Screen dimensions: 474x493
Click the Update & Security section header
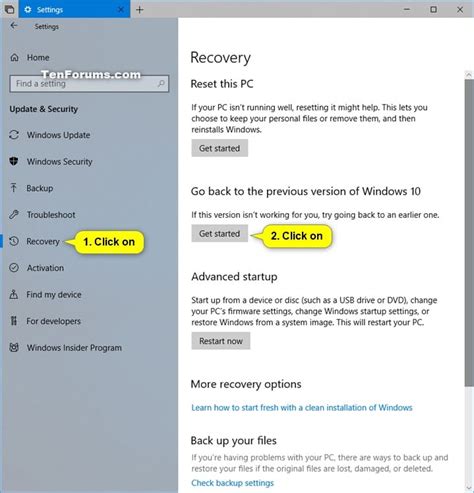pos(43,109)
